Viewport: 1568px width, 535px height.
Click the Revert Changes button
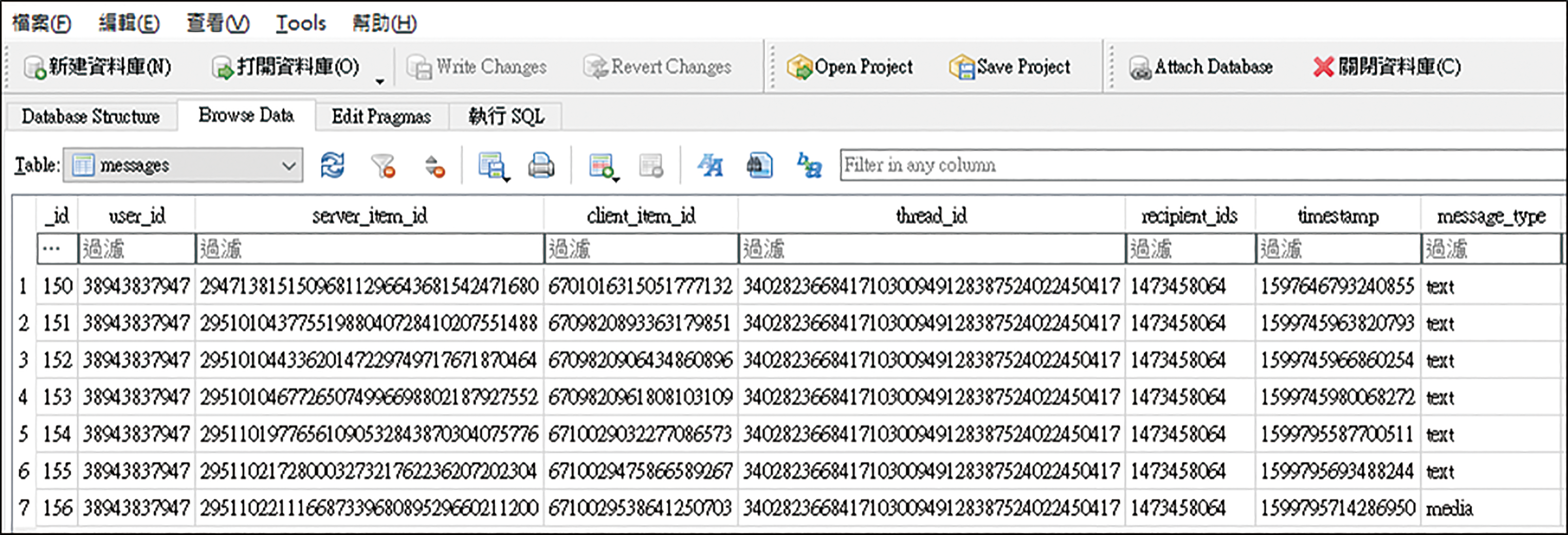(x=658, y=67)
